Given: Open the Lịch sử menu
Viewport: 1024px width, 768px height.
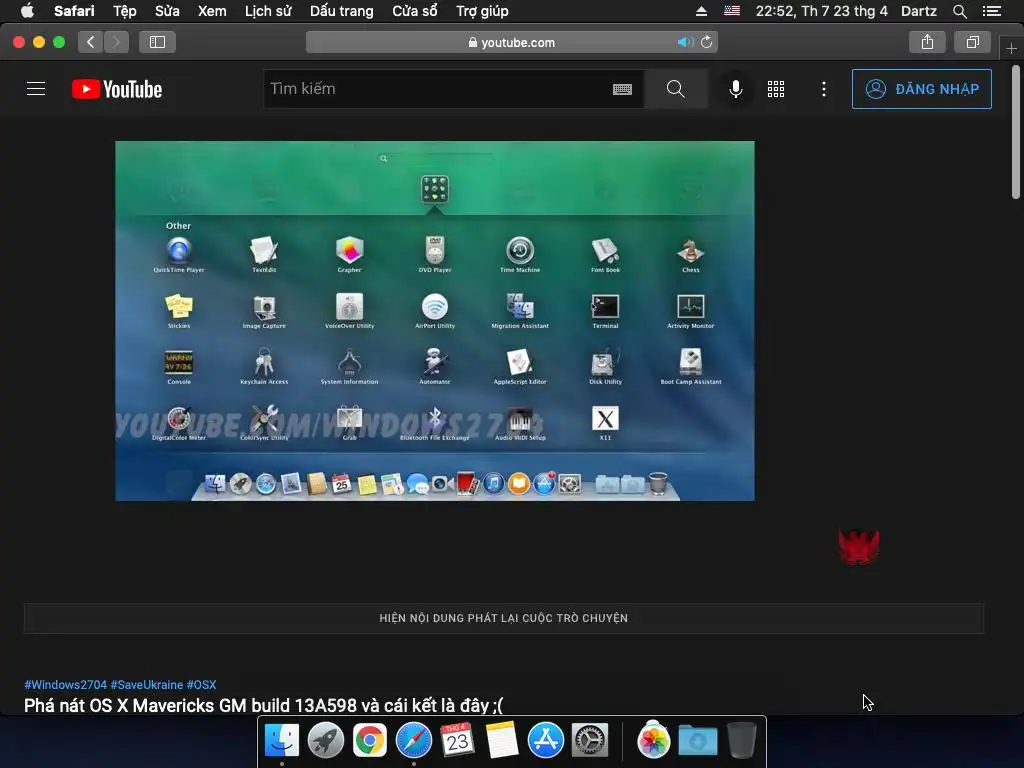Looking at the screenshot, I should click(x=268, y=11).
